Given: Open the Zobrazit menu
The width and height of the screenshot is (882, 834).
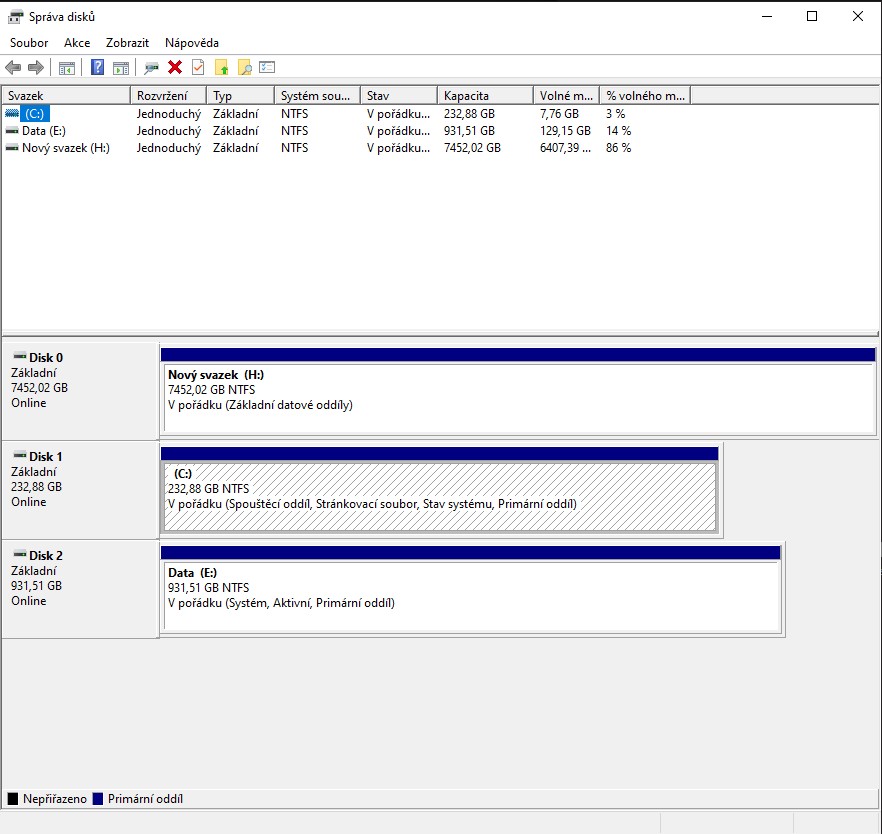Looking at the screenshot, I should pyautogui.click(x=127, y=43).
